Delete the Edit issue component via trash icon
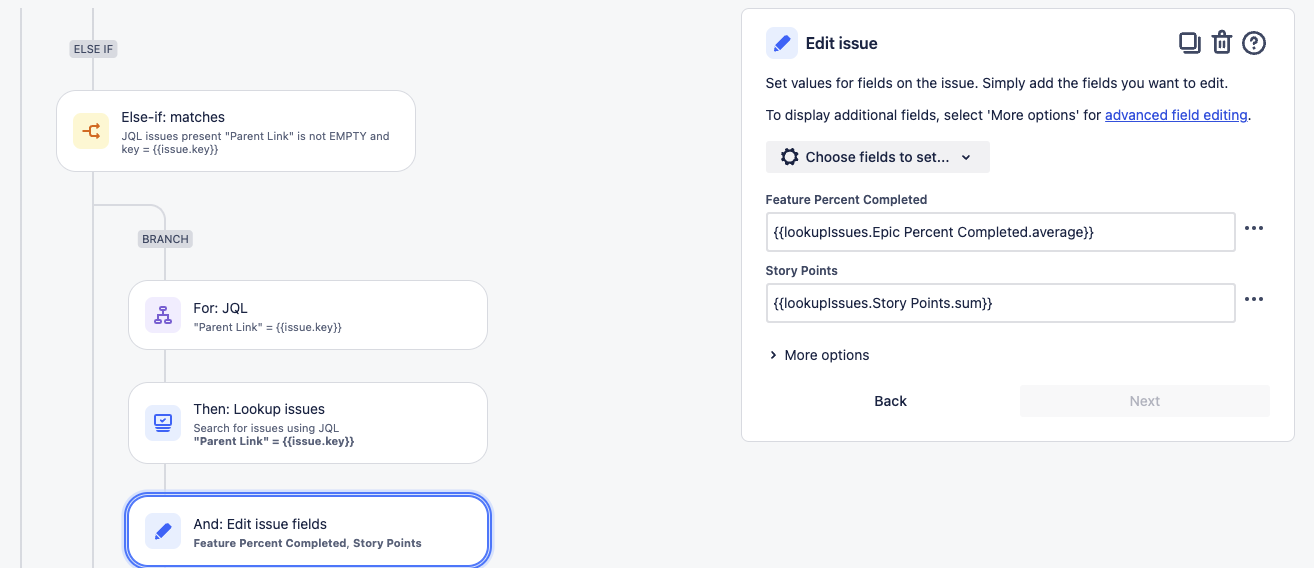This screenshot has height=568, width=1314. (x=1221, y=43)
